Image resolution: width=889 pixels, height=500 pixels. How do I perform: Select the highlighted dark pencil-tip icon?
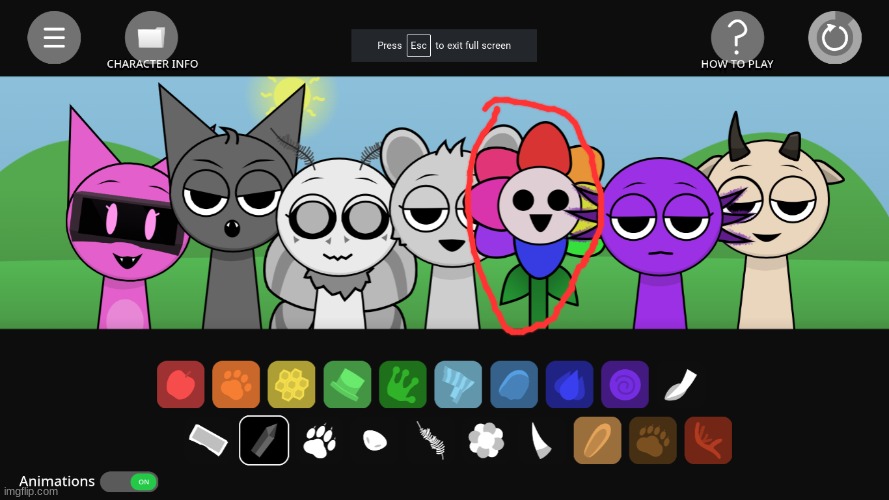click(x=264, y=440)
